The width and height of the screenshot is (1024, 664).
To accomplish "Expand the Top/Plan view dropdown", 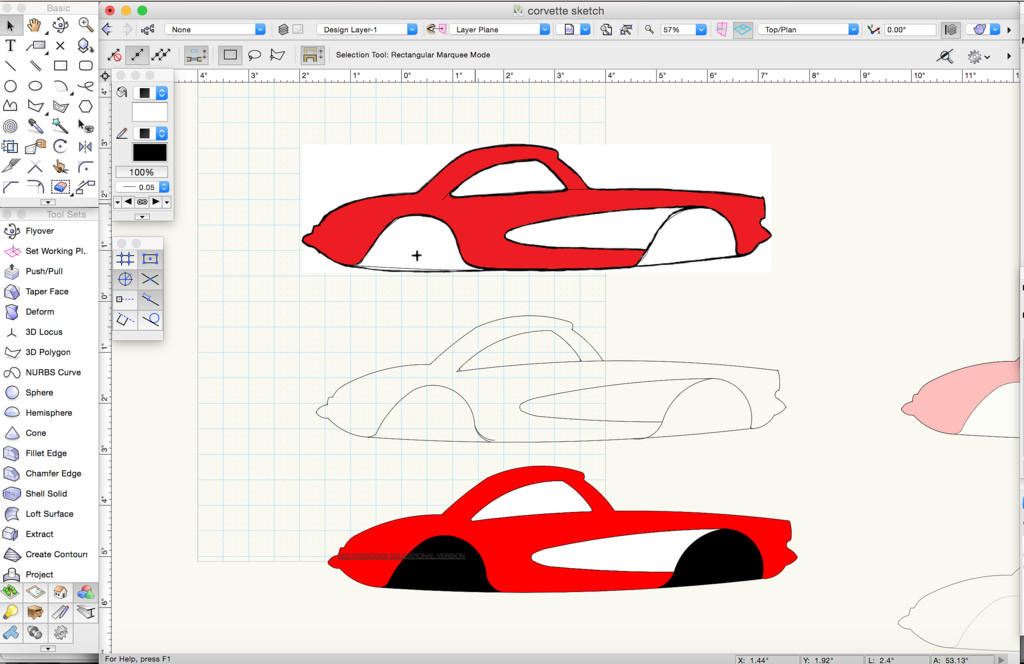I will point(810,30).
